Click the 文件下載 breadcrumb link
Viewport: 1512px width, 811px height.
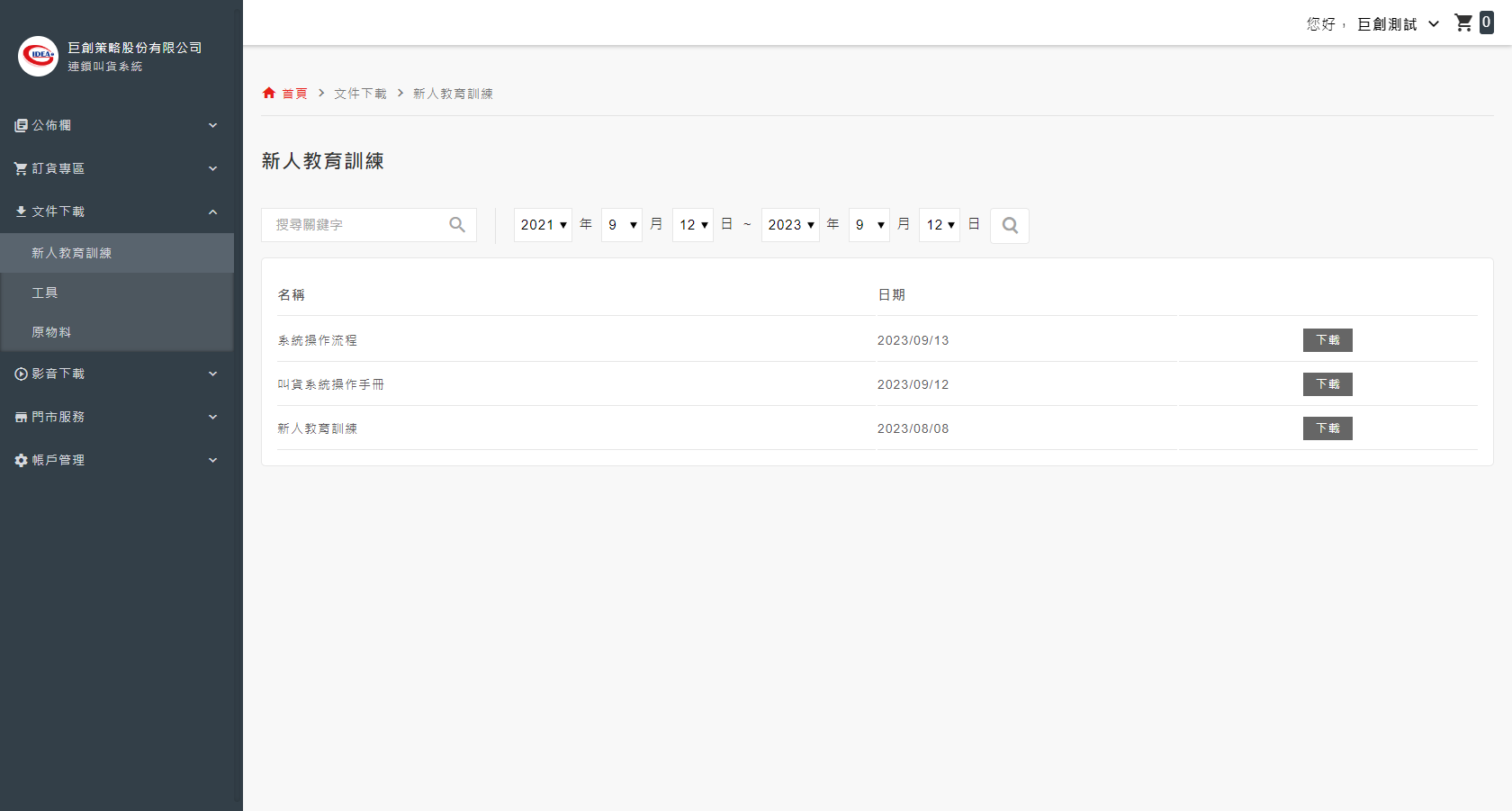360,94
